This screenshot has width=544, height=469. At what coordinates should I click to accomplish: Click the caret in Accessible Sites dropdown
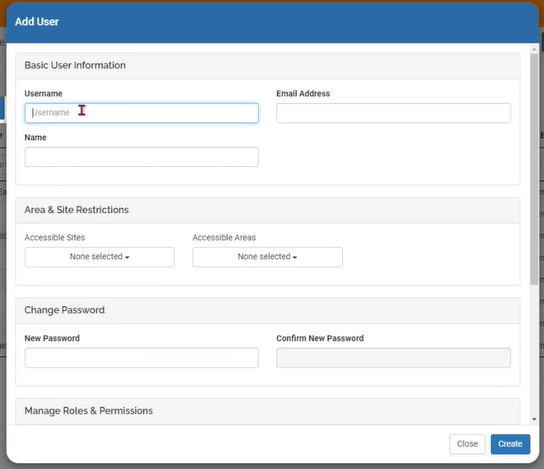click(x=127, y=257)
